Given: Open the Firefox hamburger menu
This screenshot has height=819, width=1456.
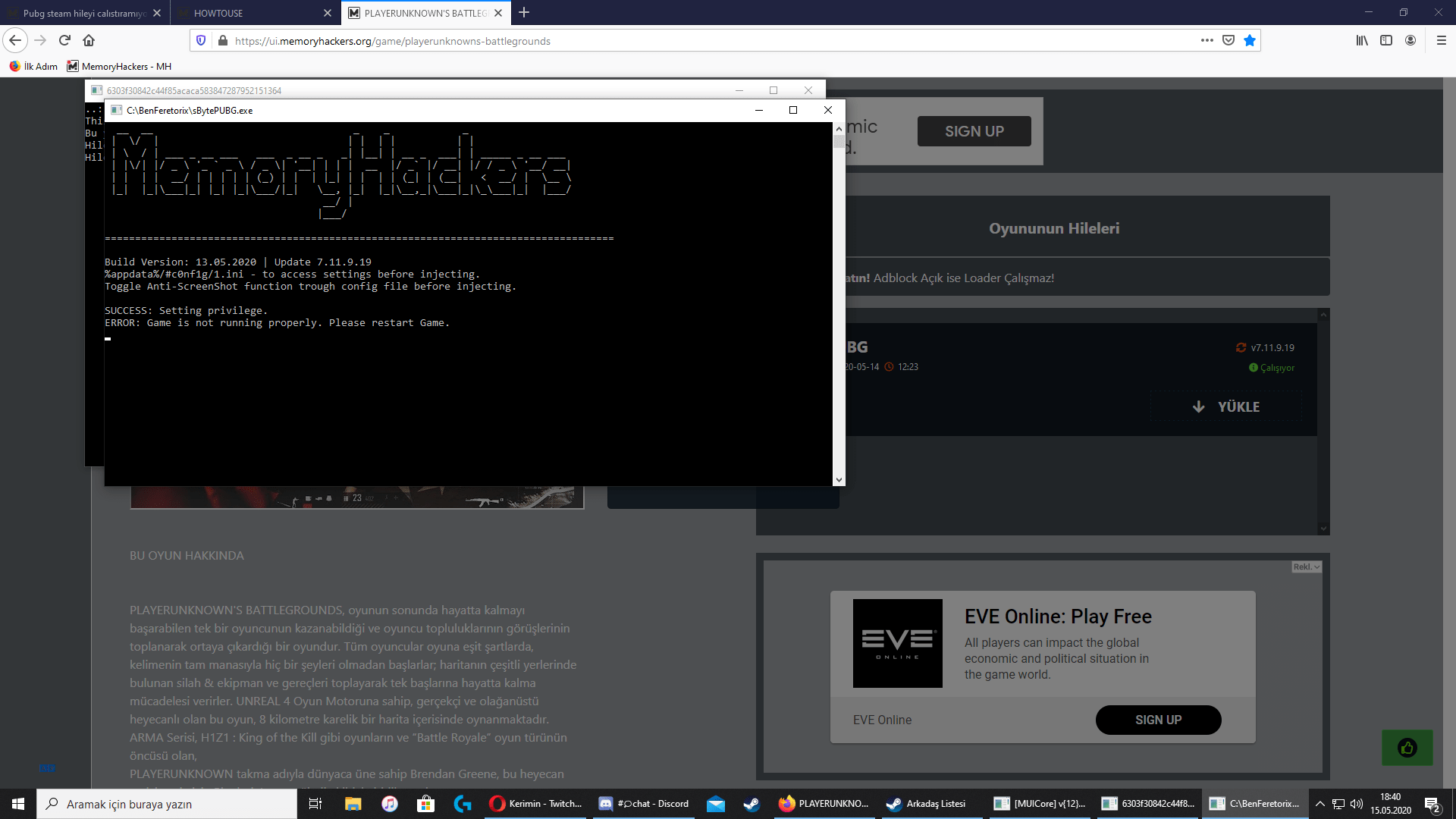Looking at the screenshot, I should coord(1442,40).
